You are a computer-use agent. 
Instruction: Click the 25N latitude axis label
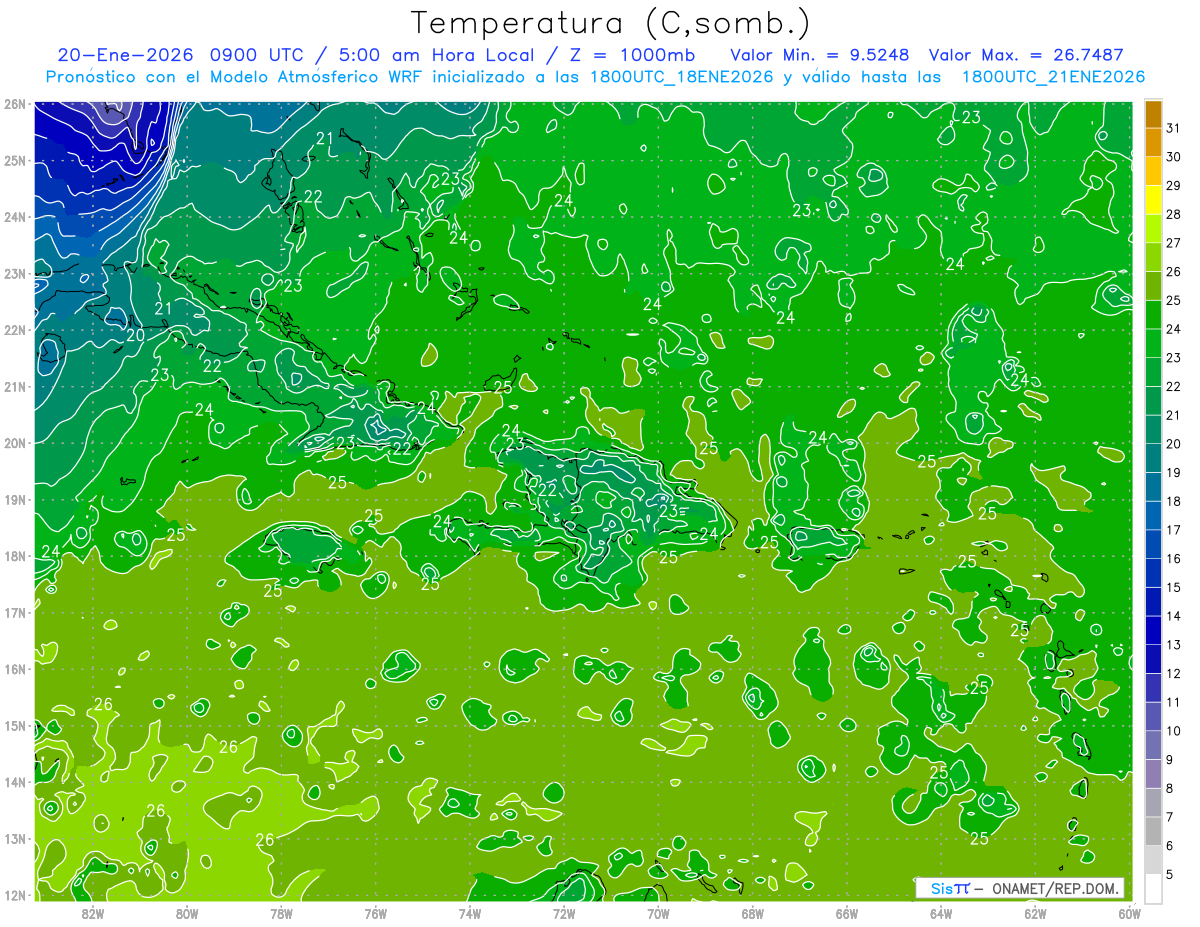point(15,161)
